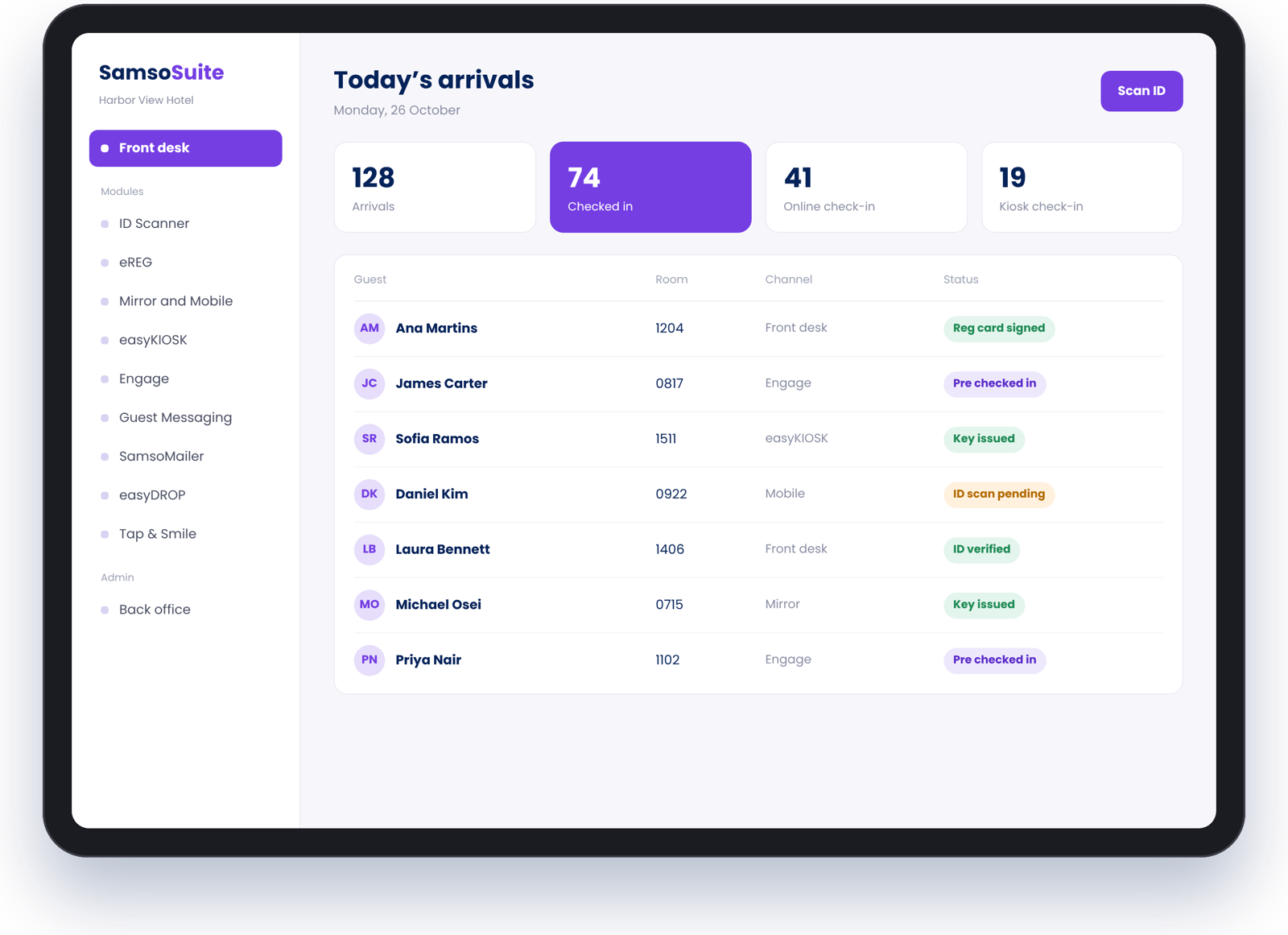Select the 128 Arrivals stat card
1288x935 pixels.
pos(435,188)
